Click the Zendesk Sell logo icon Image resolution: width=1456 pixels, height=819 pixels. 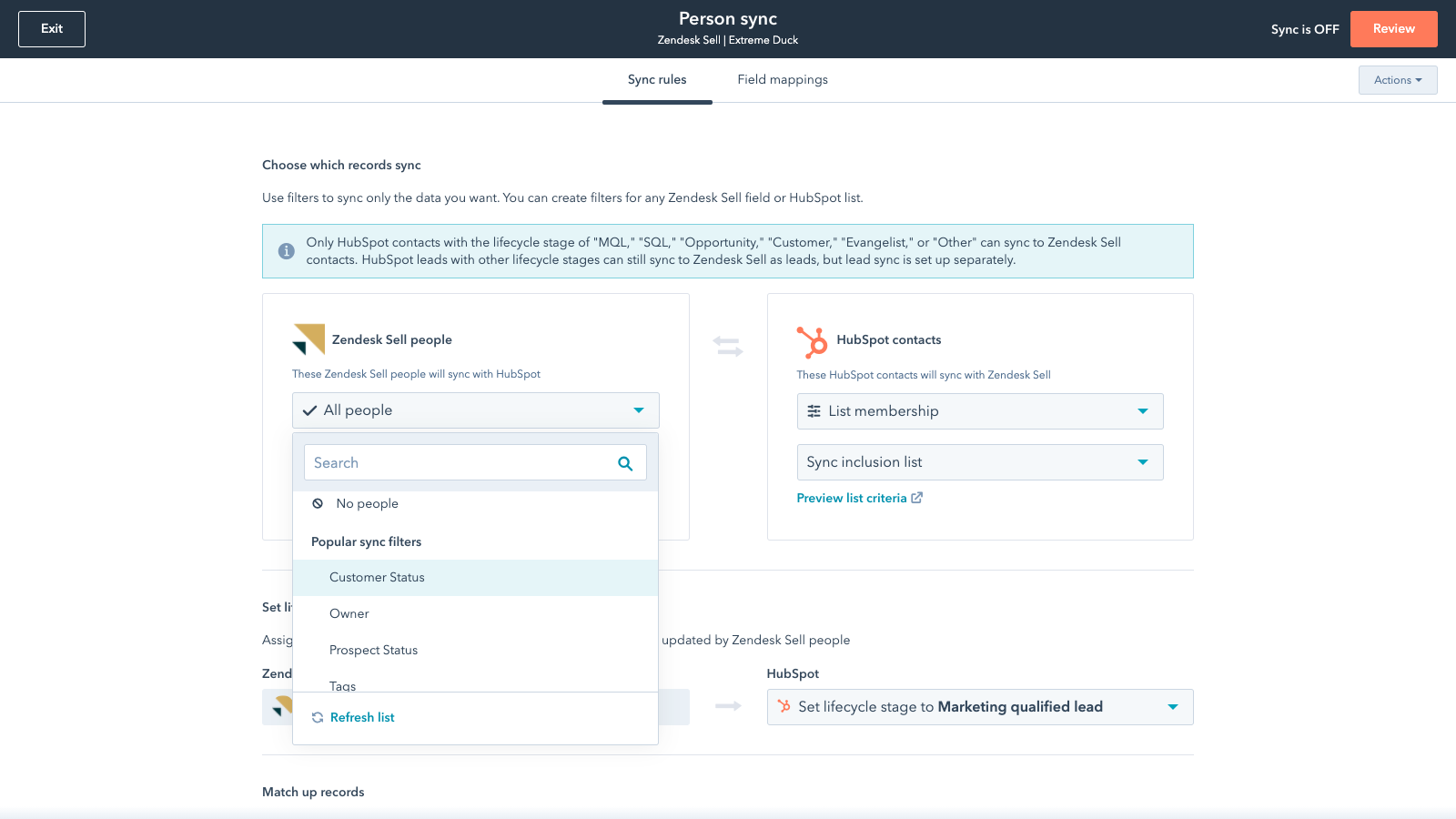coord(308,339)
